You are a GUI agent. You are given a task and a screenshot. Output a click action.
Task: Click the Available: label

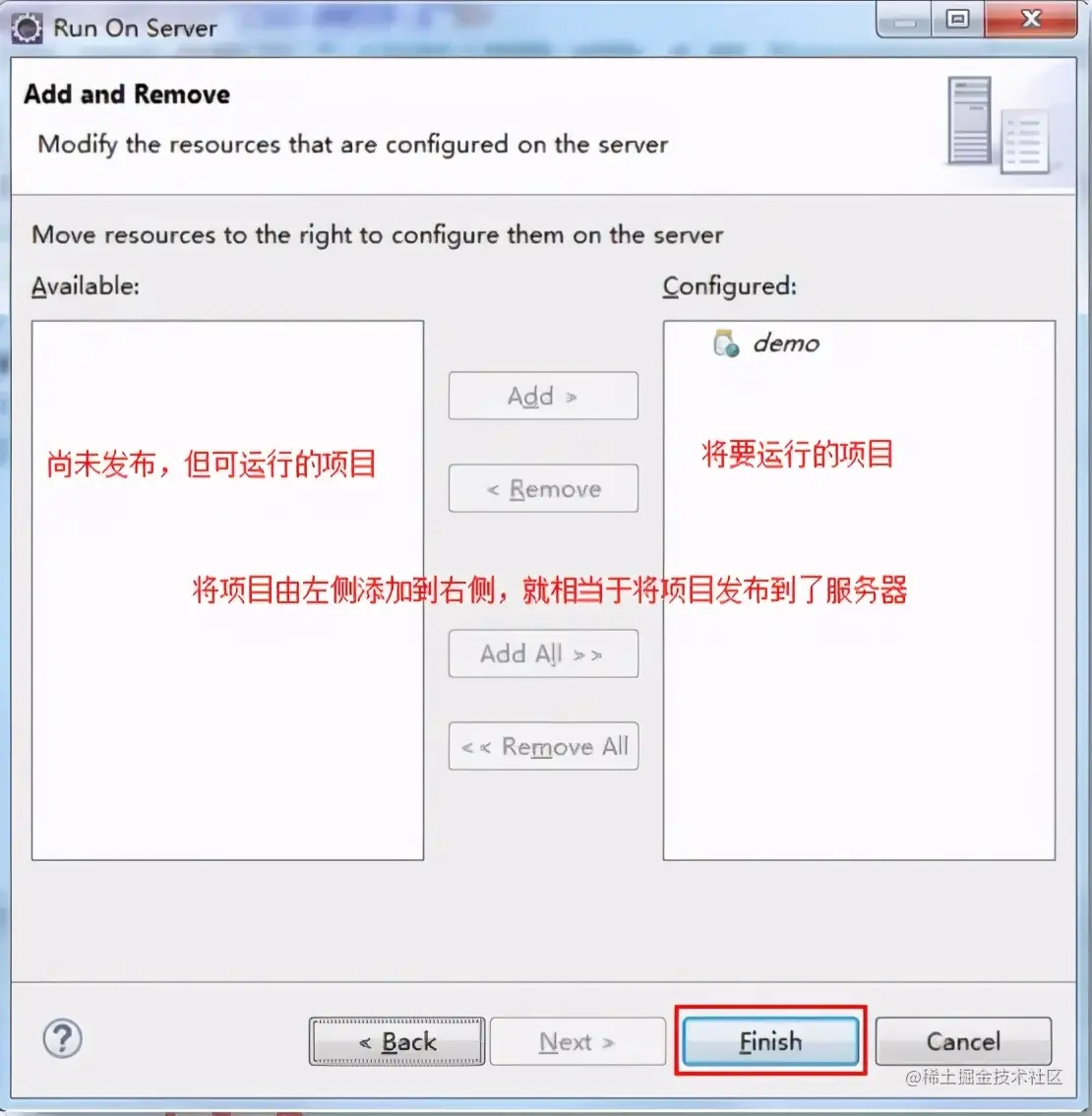click(x=86, y=286)
